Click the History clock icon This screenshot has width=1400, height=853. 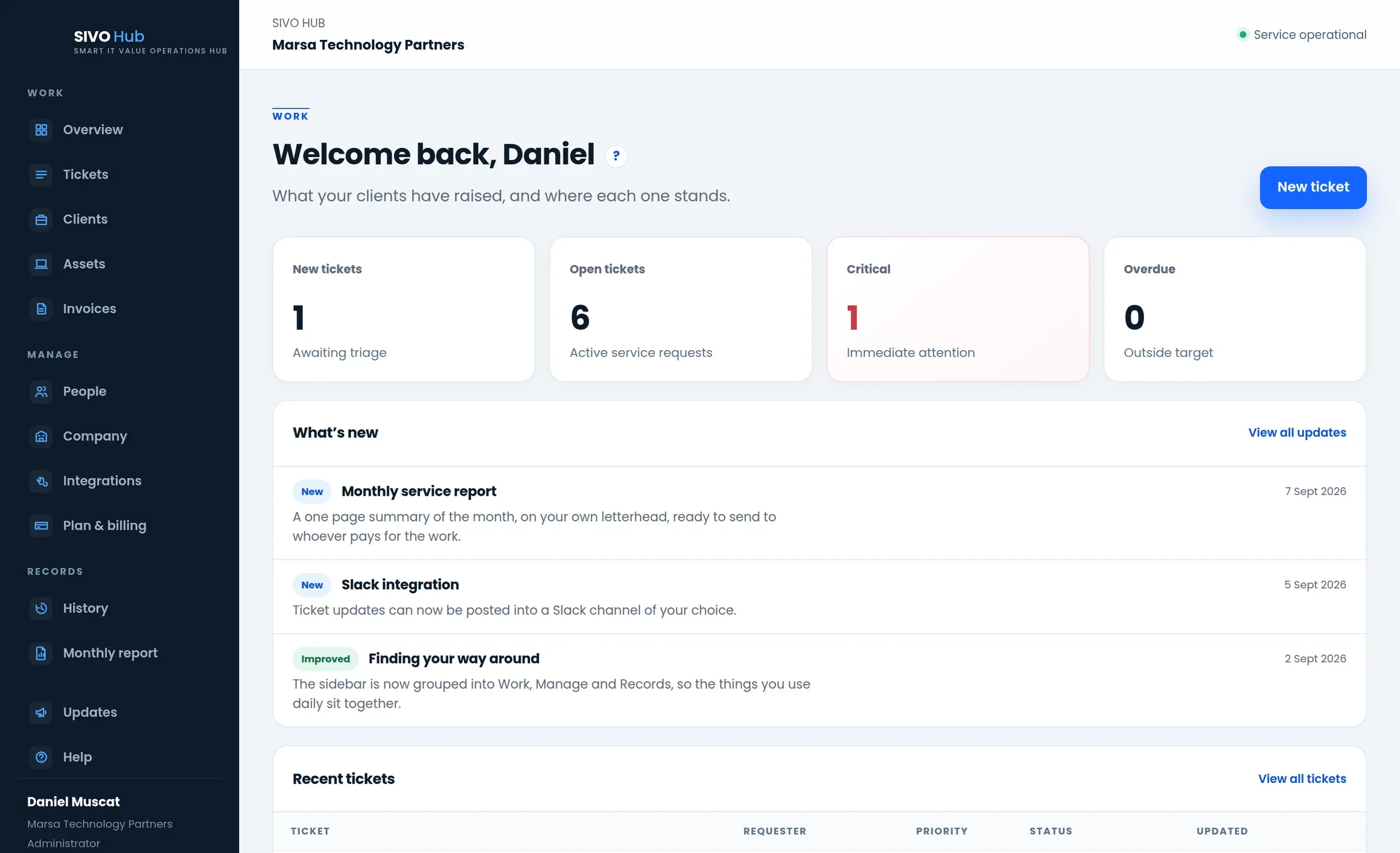click(41, 608)
